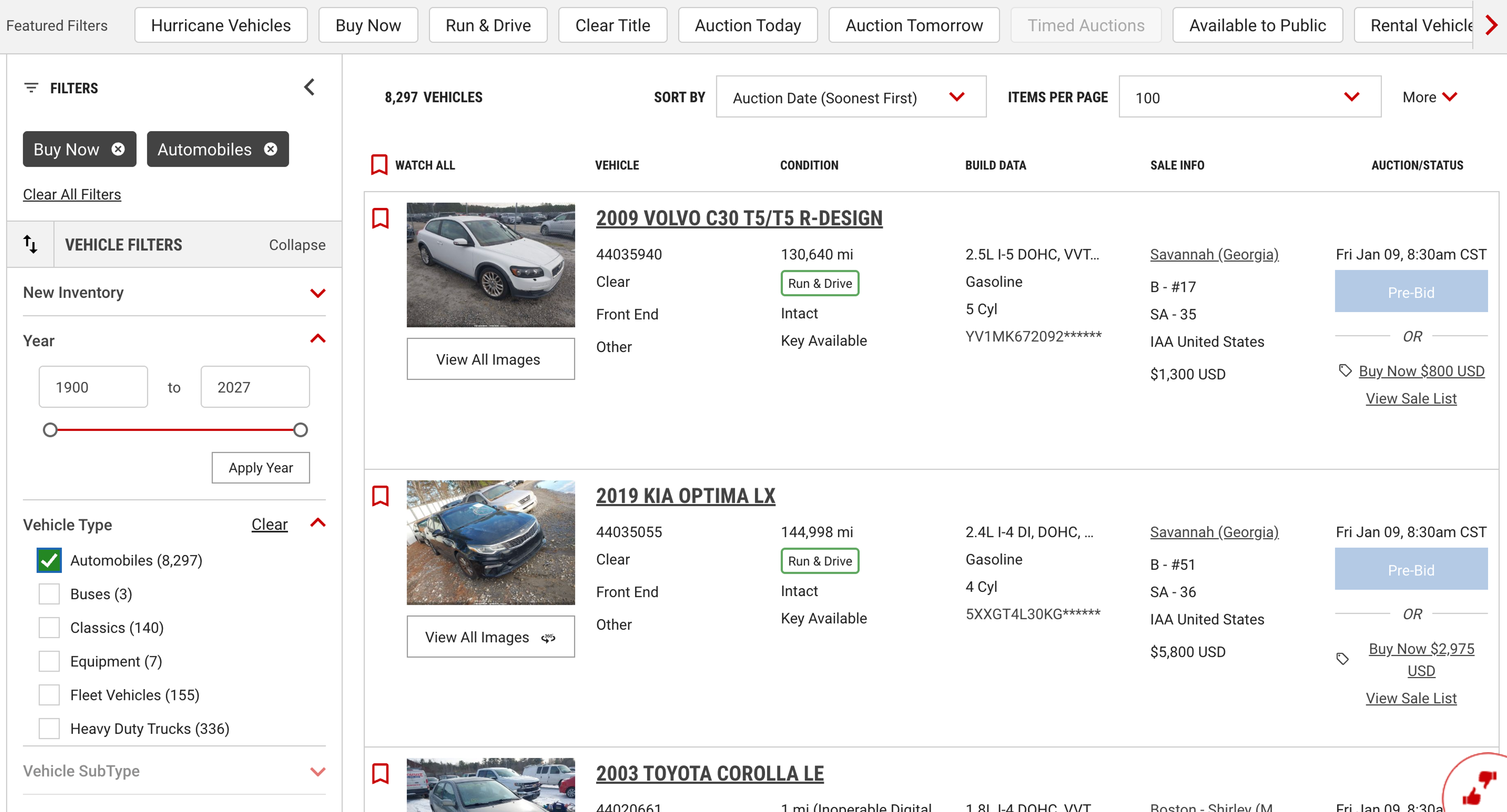This screenshot has height=812, width=1507.
Task: Bookmark the 2003 Toyota Corolla listing
Action: (380, 774)
